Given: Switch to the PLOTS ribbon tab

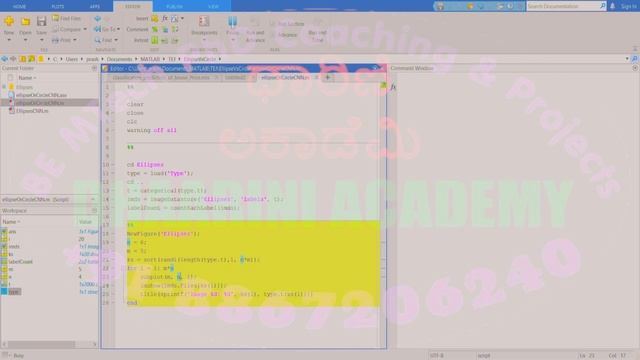Looking at the screenshot, I should 58,7.
